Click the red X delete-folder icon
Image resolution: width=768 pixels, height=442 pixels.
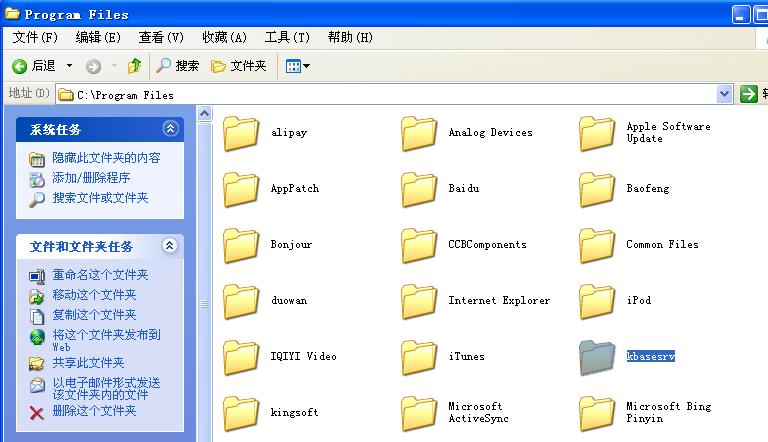[37, 413]
